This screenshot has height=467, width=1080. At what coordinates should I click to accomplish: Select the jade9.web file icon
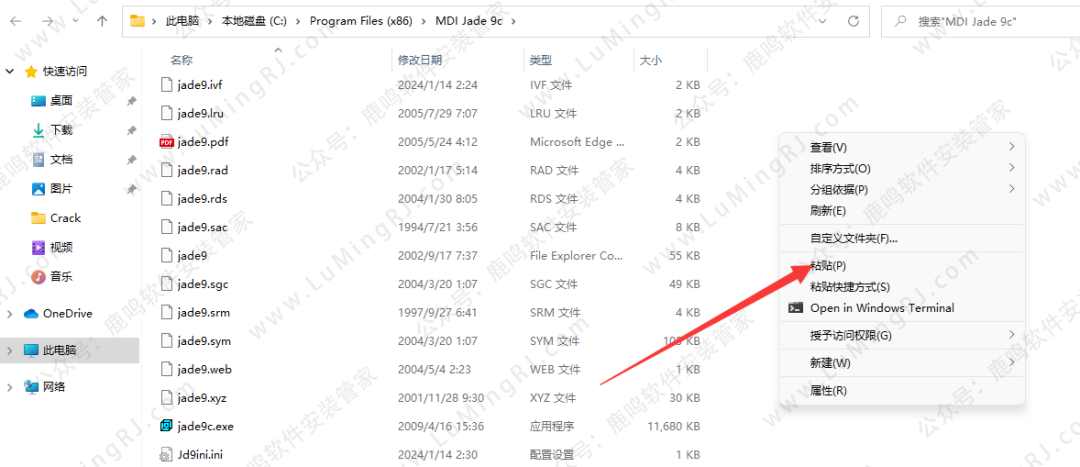click(165, 369)
